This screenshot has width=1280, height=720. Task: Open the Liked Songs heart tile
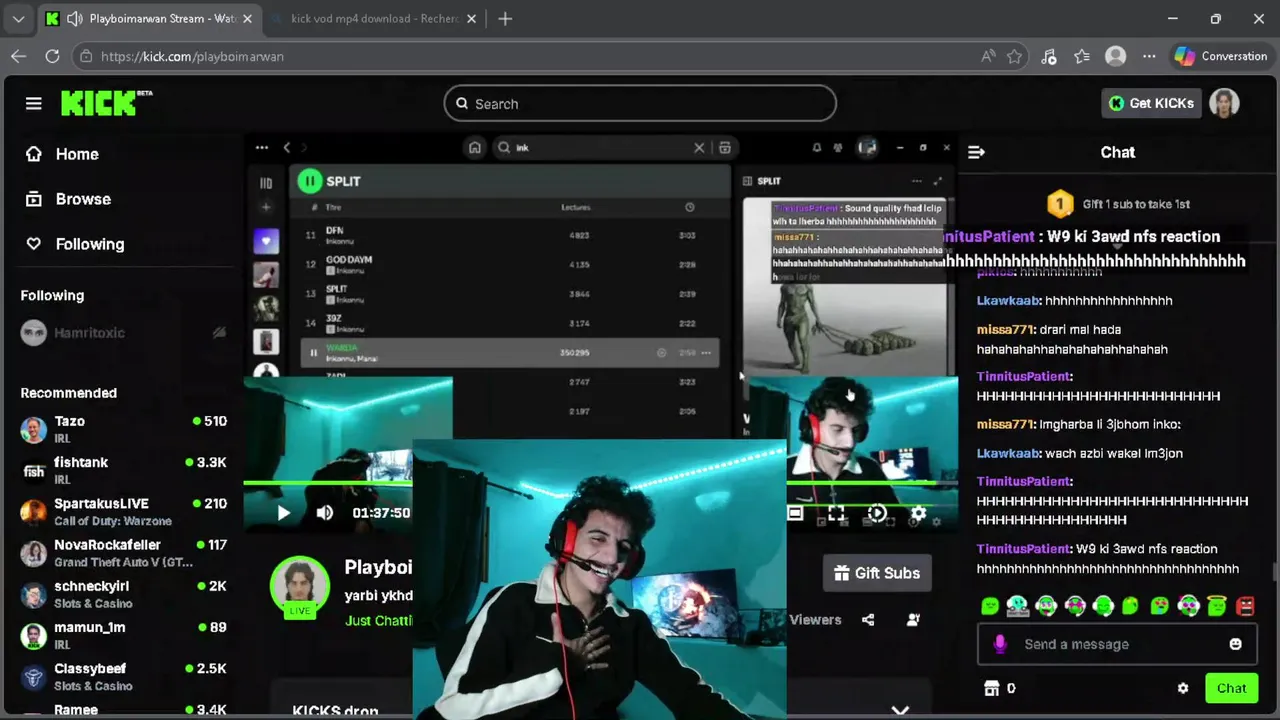[x=266, y=241]
